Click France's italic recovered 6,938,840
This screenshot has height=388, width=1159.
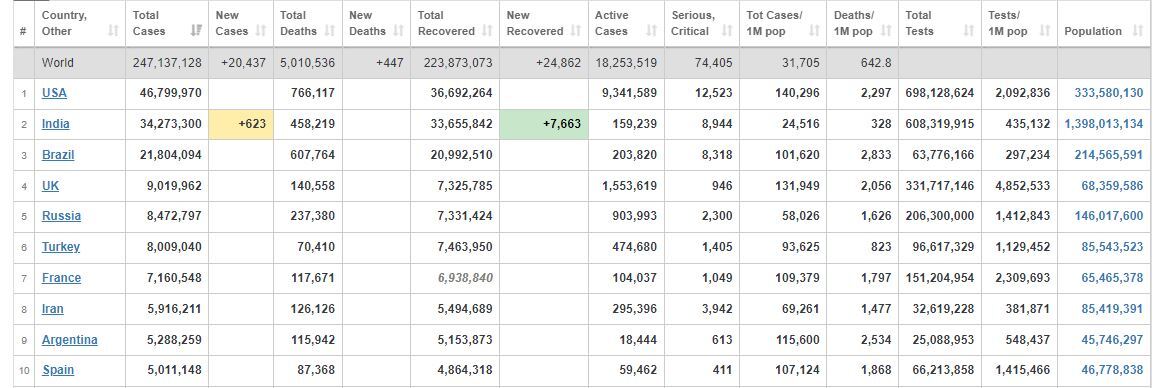(x=465, y=278)
